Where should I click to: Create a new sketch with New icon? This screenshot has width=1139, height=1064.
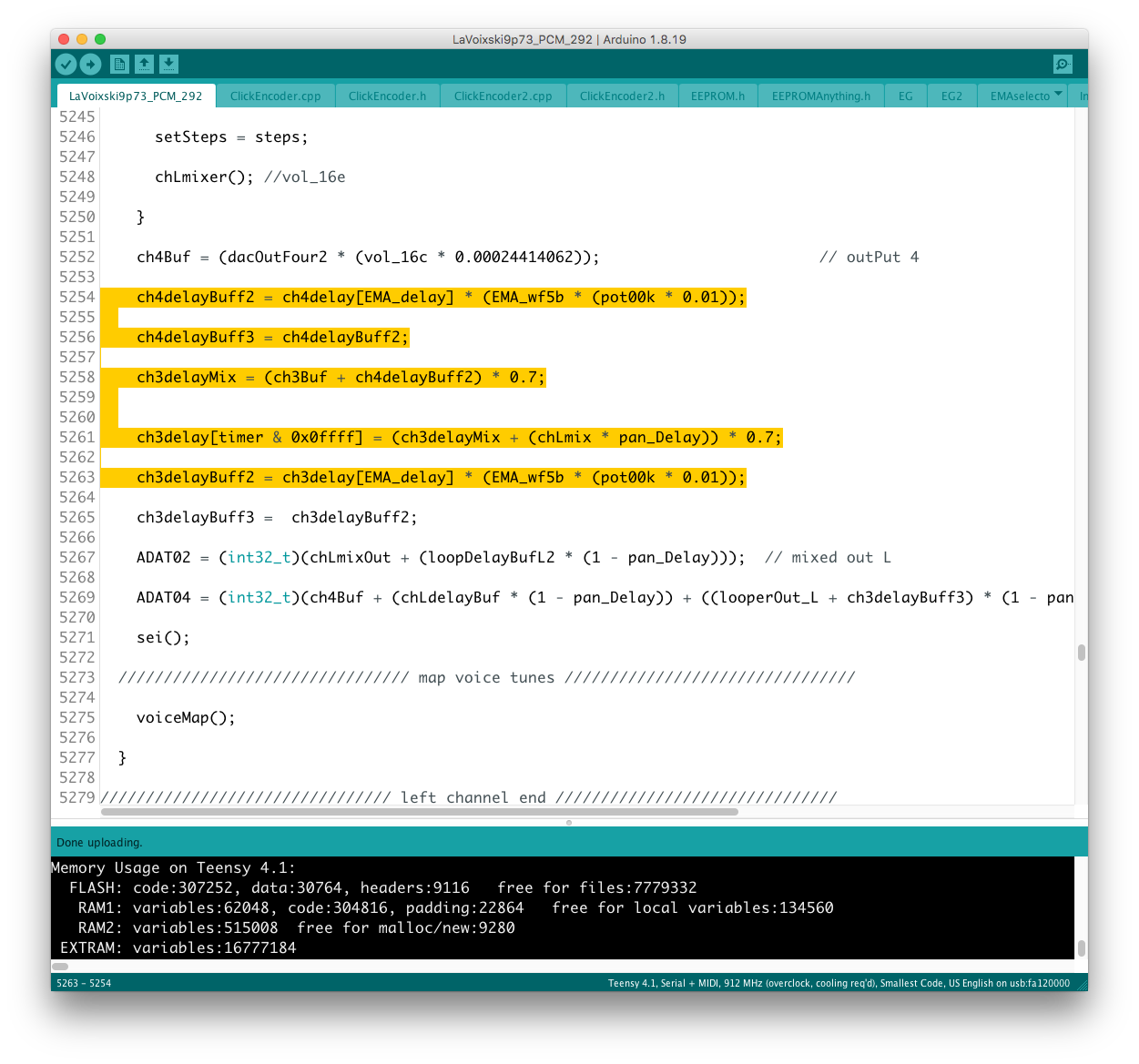(119, 64)
